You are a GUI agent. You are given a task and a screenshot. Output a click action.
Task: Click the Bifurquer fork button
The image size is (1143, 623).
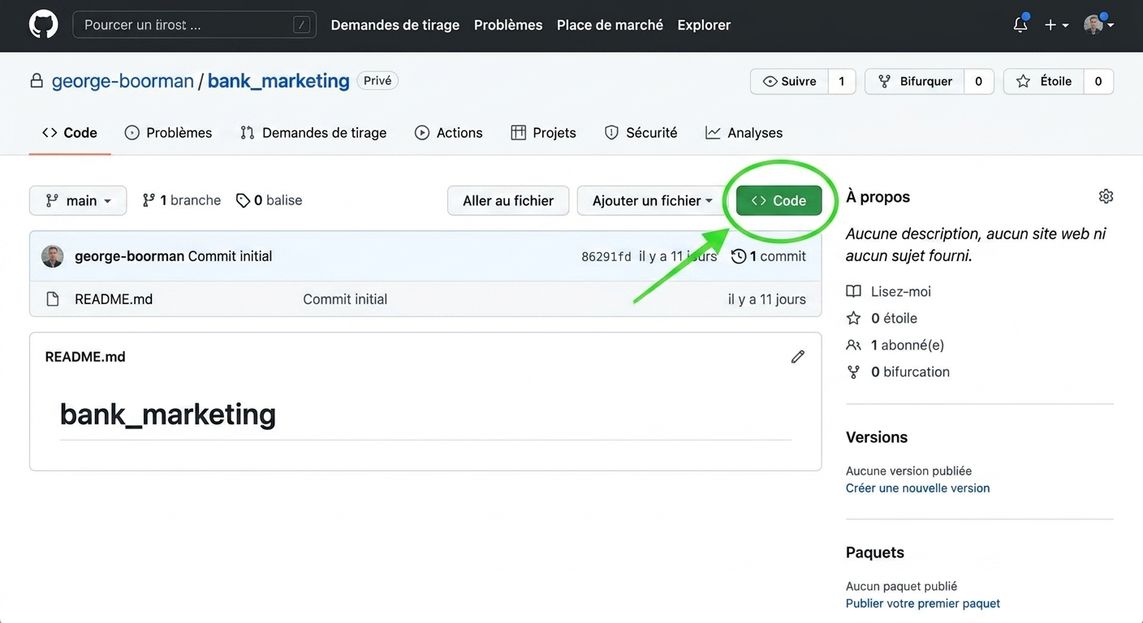915,82
